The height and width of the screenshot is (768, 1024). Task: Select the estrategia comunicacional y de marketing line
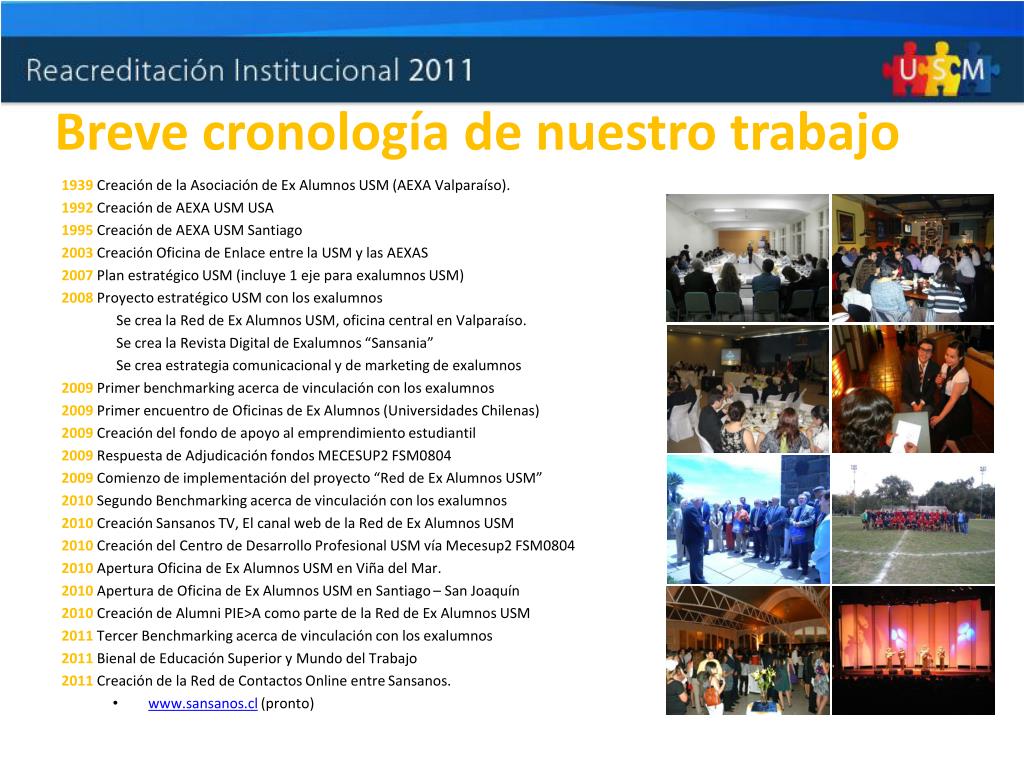pos(318,365)
